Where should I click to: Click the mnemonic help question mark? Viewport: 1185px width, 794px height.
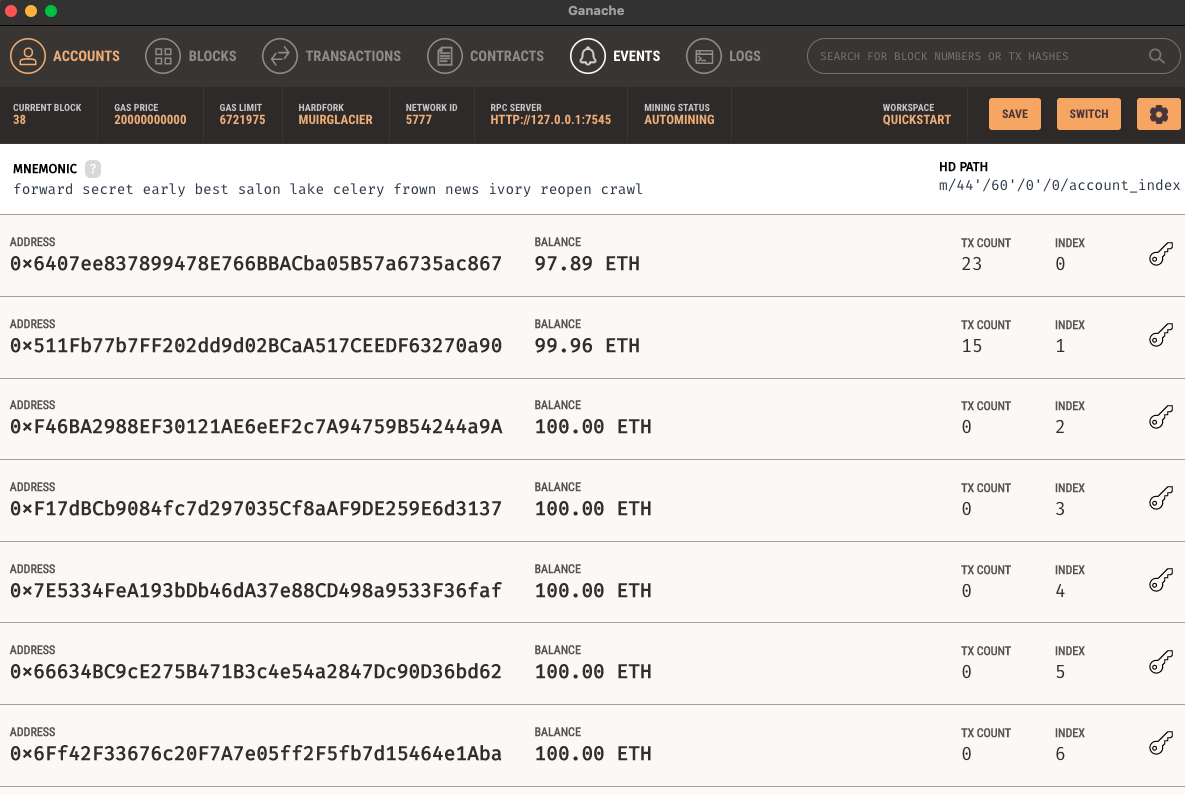(x=93, y=168)
